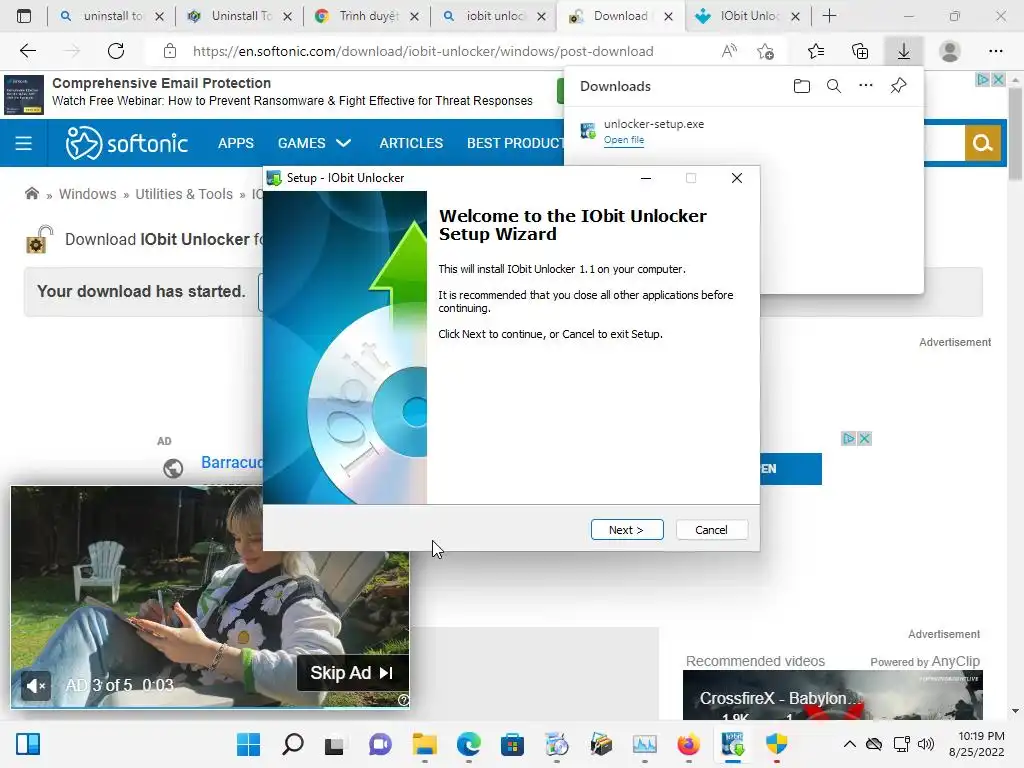This screenshot has height=768, width=1024.
Task: Open BEST PRODUCTS in Softonic navigation
Action: coord(515,143)
